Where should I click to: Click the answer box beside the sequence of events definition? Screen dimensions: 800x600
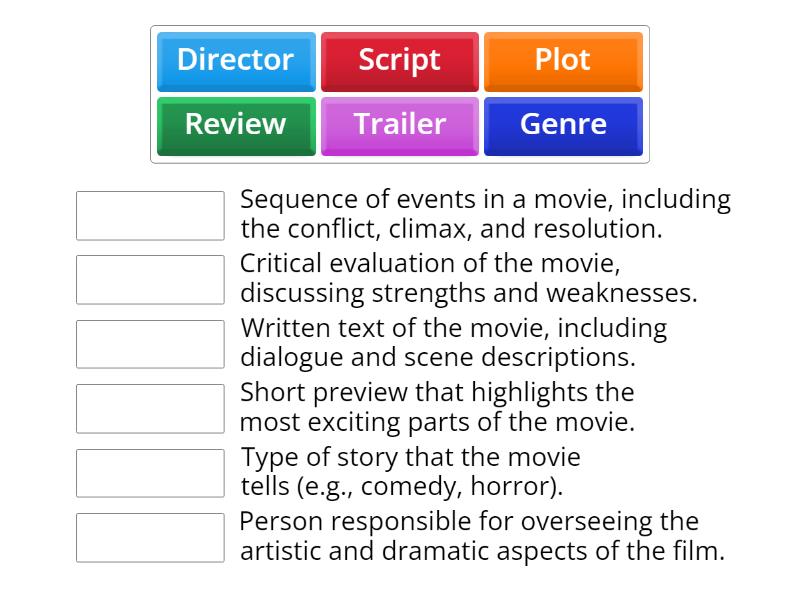point(149,215)
